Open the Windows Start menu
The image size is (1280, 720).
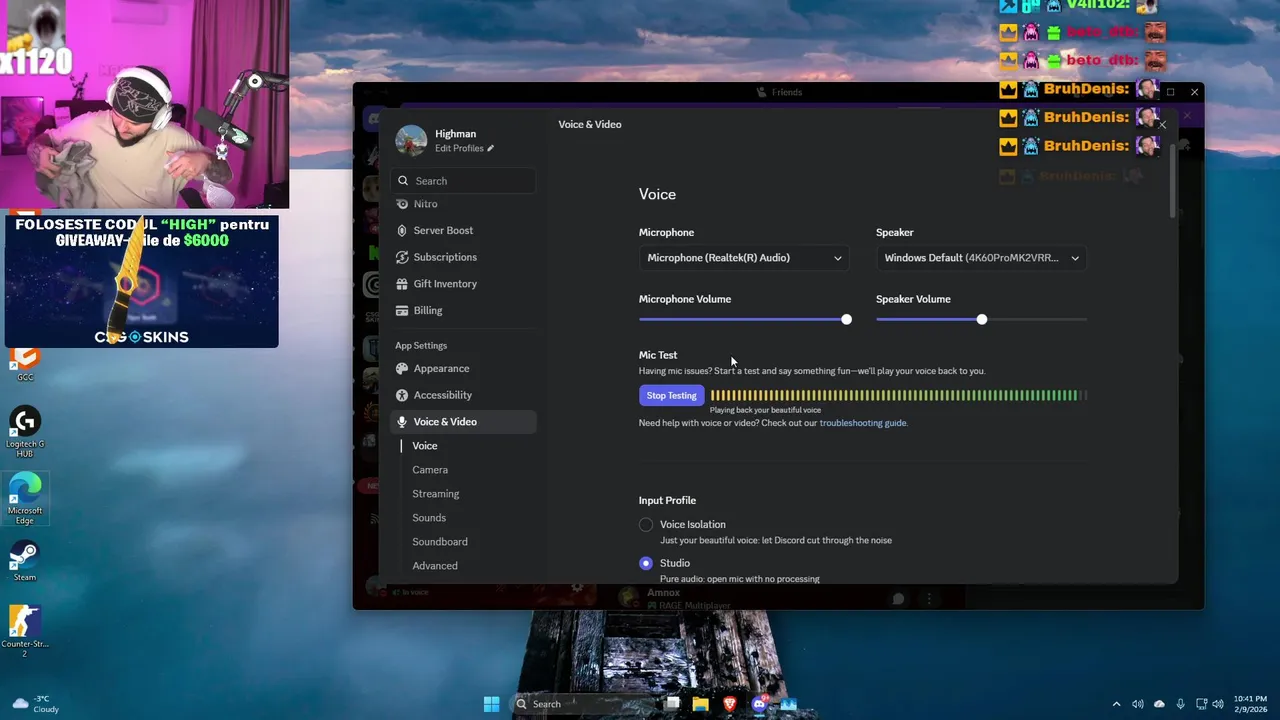coord(491,704)
